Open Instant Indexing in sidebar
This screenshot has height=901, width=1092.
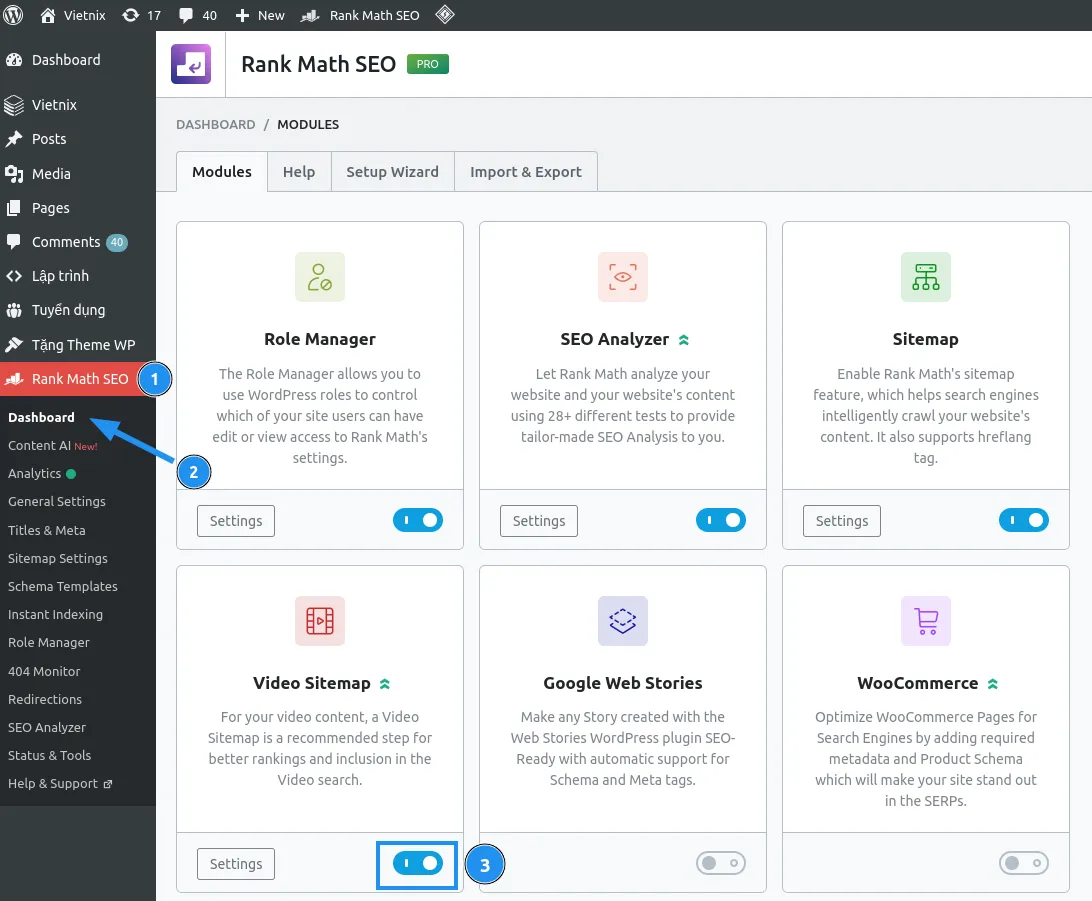click(x=55, y=614)
